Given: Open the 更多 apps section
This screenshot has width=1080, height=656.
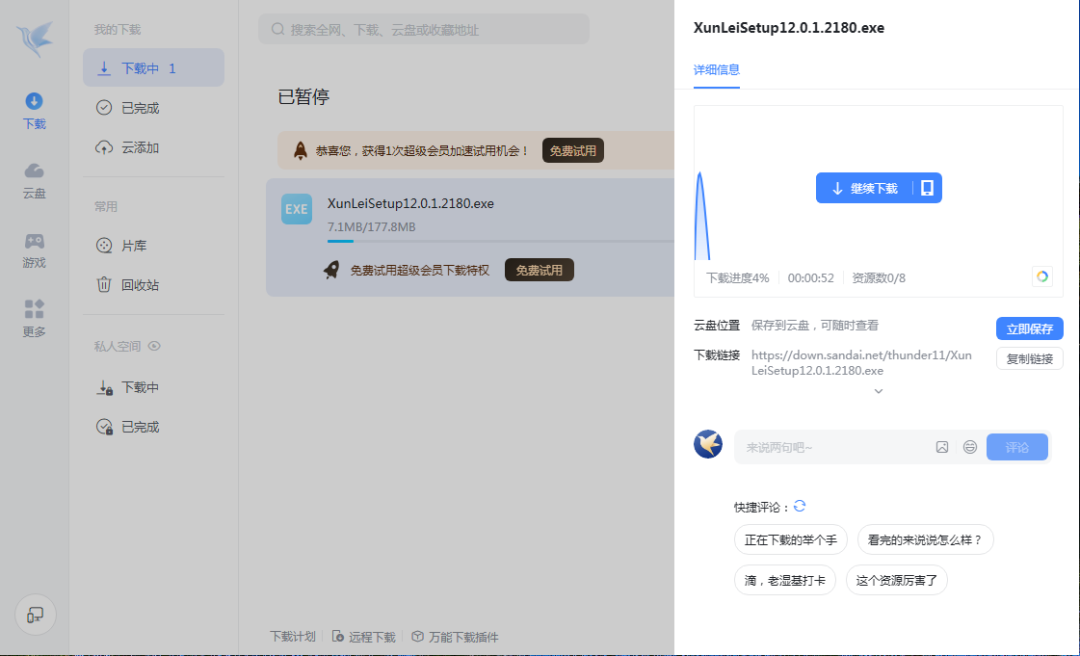Looking at the screenshot, I should click(x=34, y=319).
